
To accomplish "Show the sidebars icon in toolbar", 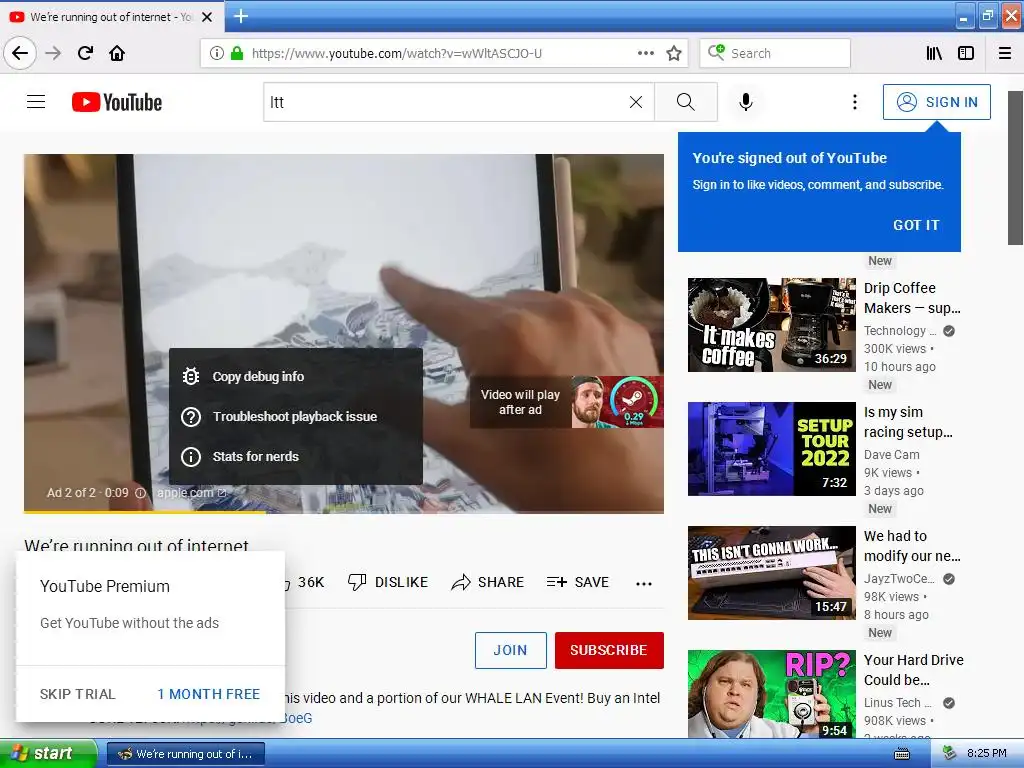I will (x=966, y=53).
